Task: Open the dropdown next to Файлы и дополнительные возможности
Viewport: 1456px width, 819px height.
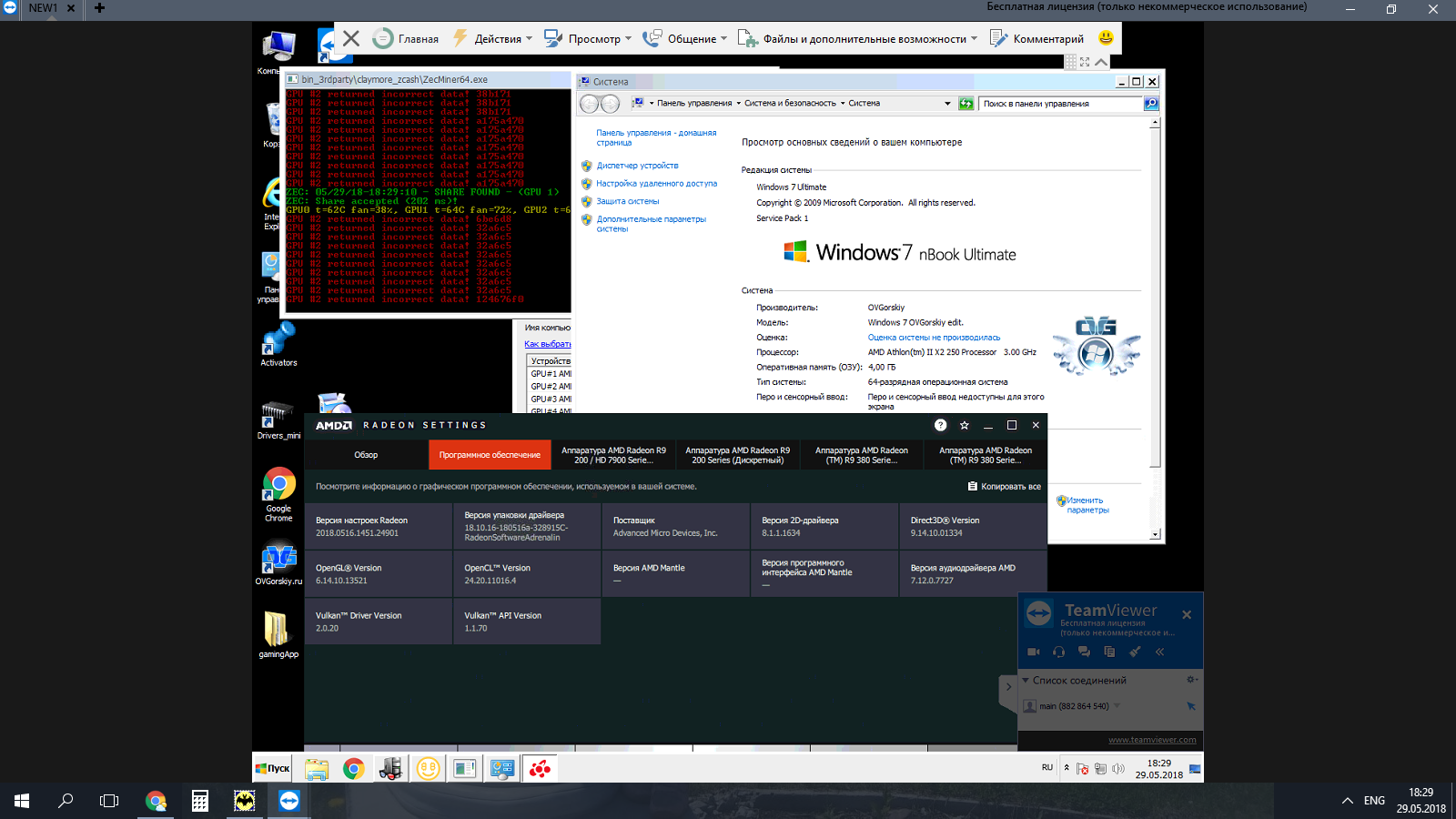Action: [973, 38]
